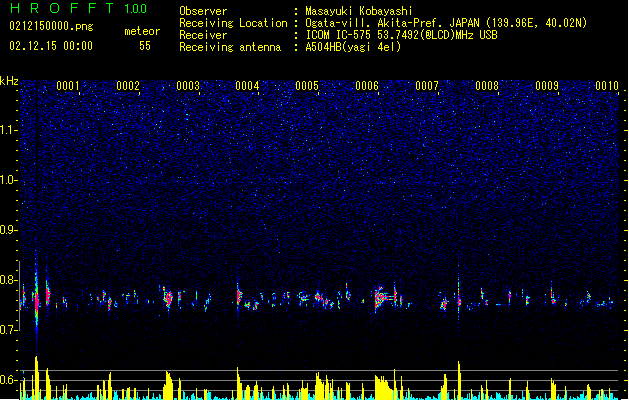Click the 1.0 kHz axis label

tap(8, 180)
